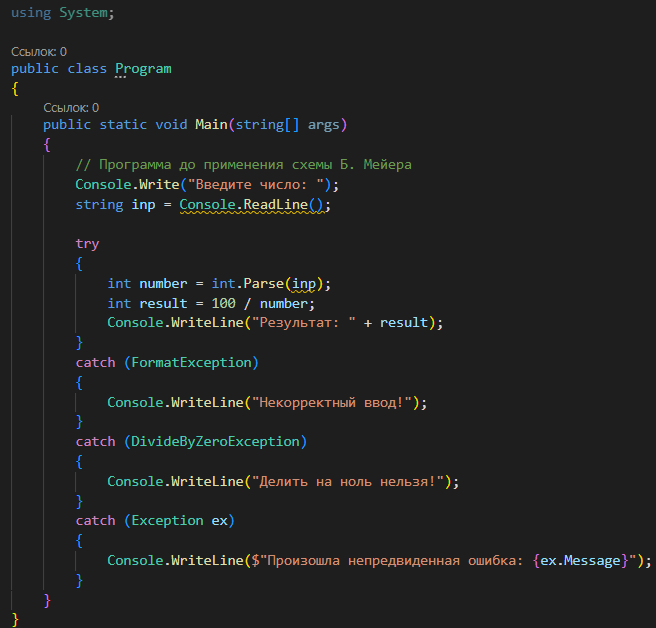Click the 'Ссылок: 0' CodeLens above class Program
The image size is (656, 628).
[x=39, y=52]
